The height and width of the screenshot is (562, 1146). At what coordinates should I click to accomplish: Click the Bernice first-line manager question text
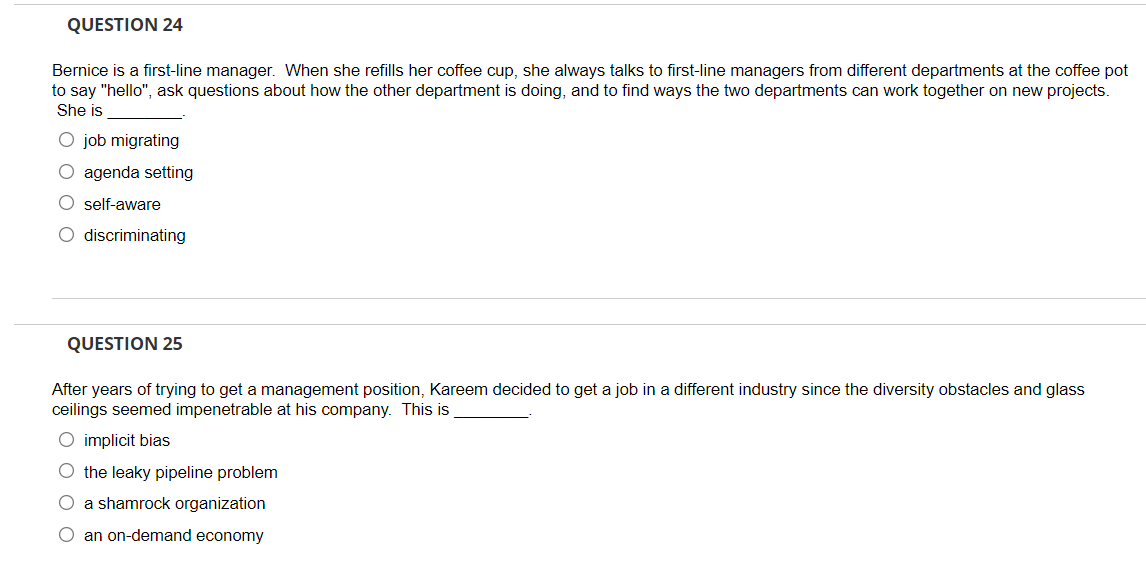click(590, 91)
